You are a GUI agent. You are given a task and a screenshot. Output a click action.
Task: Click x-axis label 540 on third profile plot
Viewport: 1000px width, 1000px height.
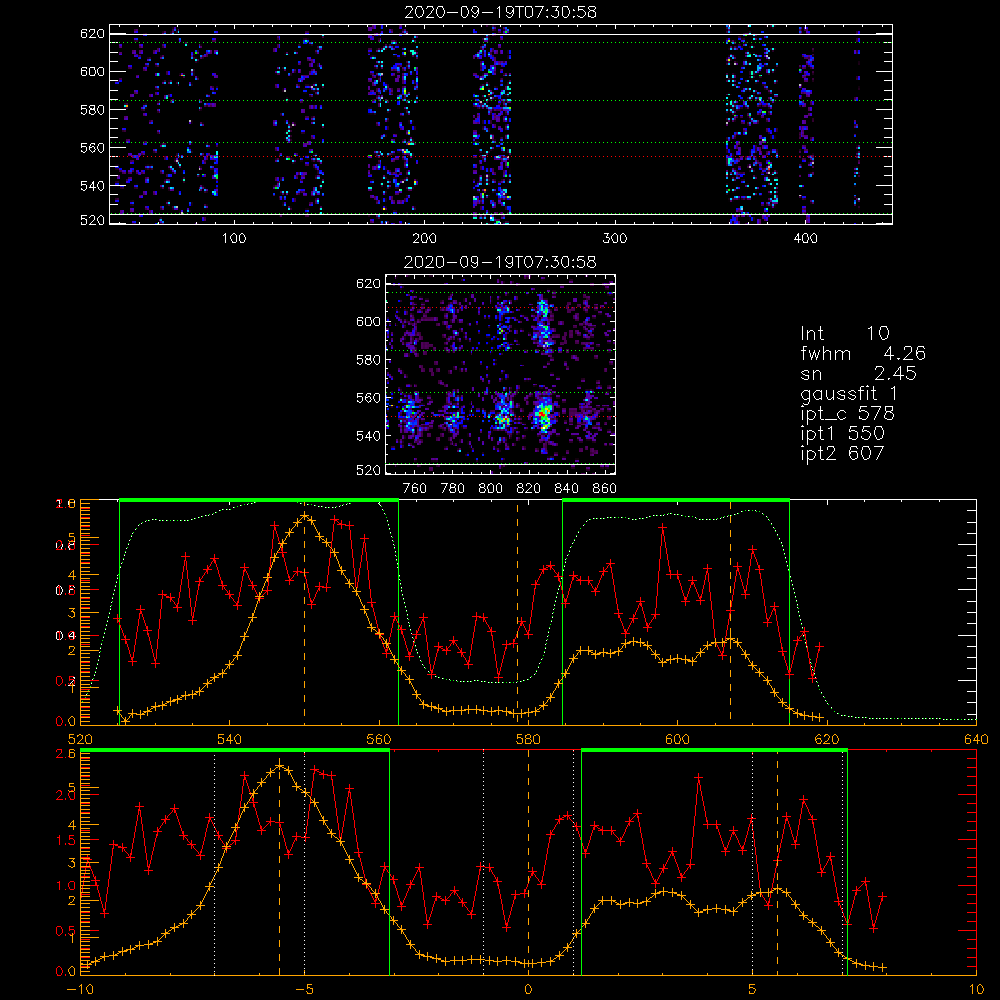(x=230, y=739)
